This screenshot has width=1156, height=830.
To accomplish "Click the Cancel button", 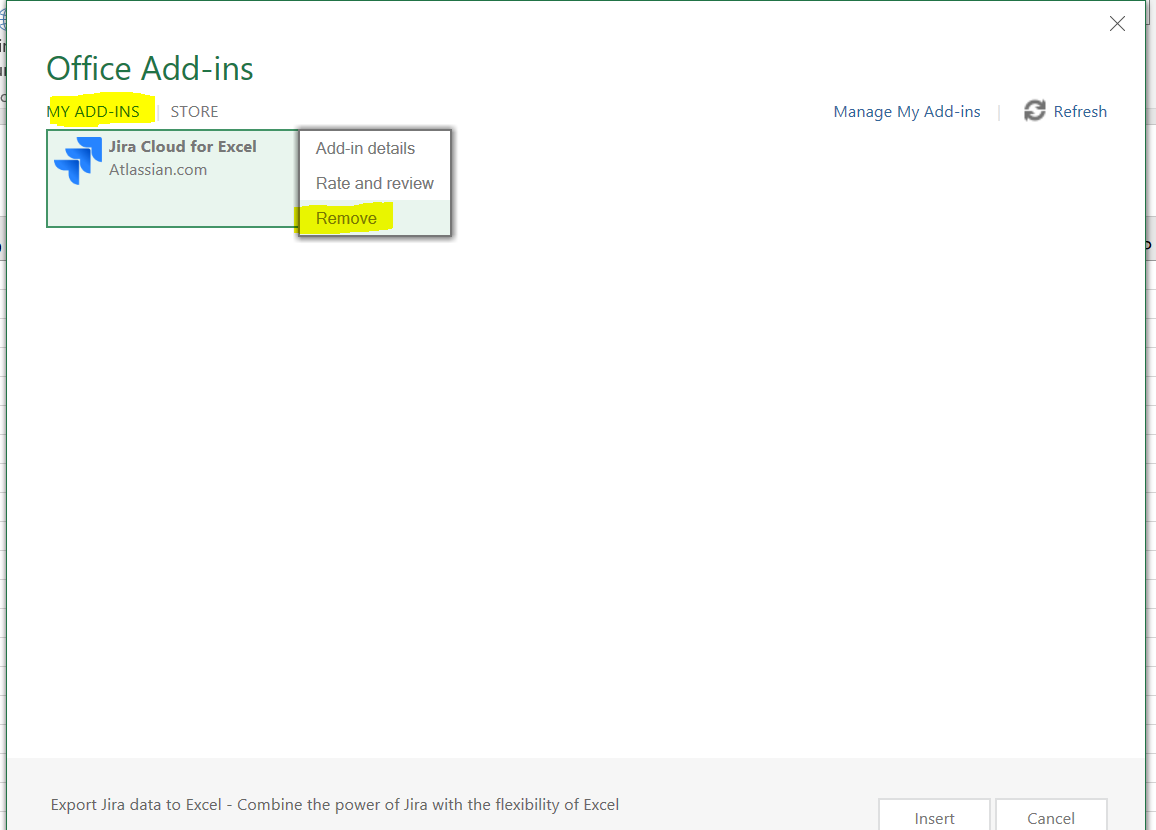I will click(1051, 818).
